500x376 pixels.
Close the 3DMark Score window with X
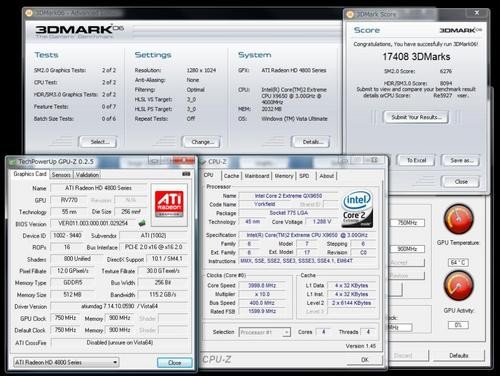[x=477, y=13]
